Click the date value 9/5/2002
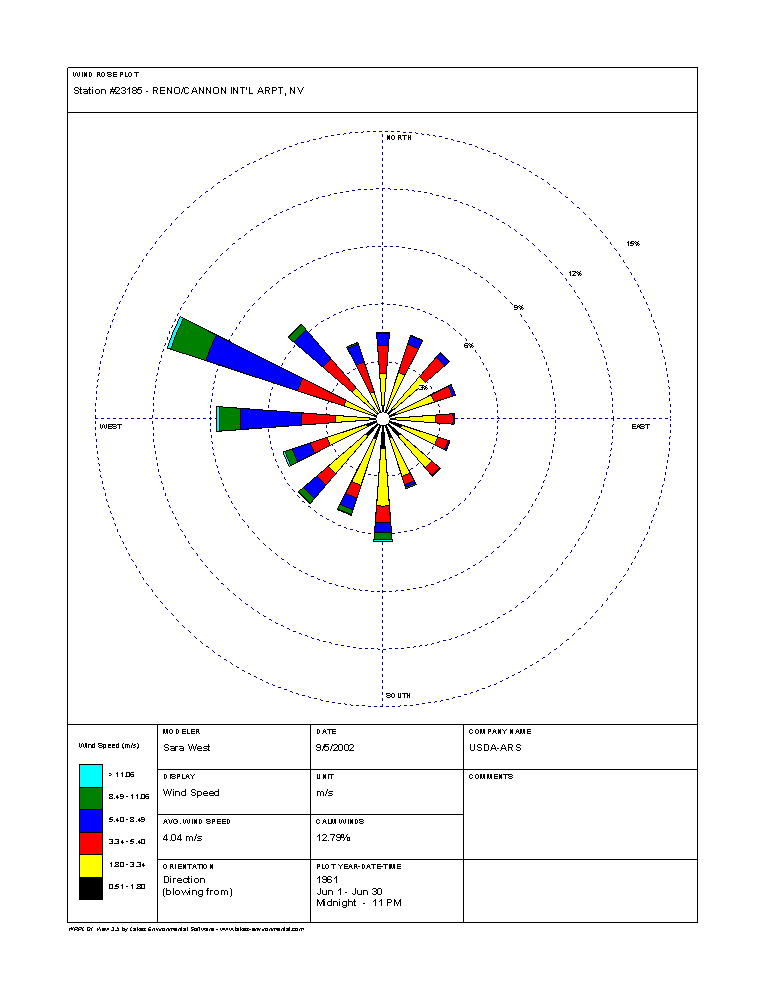The image size is (765, 990). pyautogui.click(x=335, y=748)
